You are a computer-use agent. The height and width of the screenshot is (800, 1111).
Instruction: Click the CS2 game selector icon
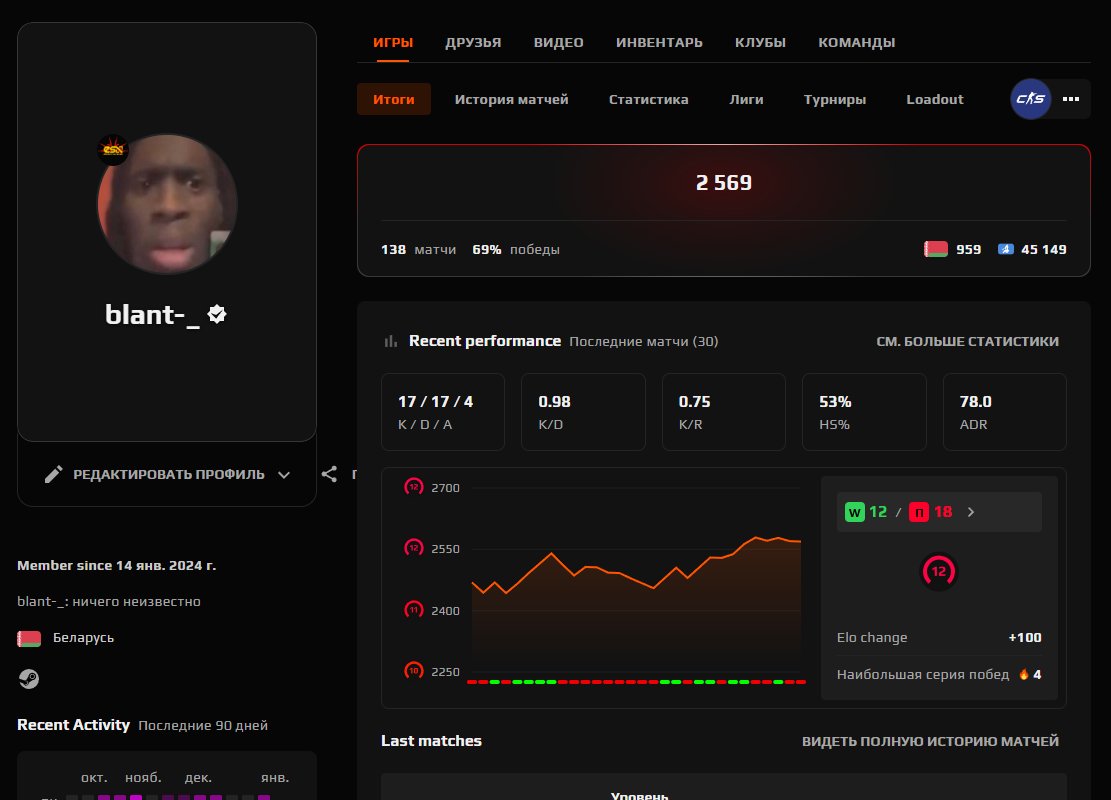pos(1030,99)
